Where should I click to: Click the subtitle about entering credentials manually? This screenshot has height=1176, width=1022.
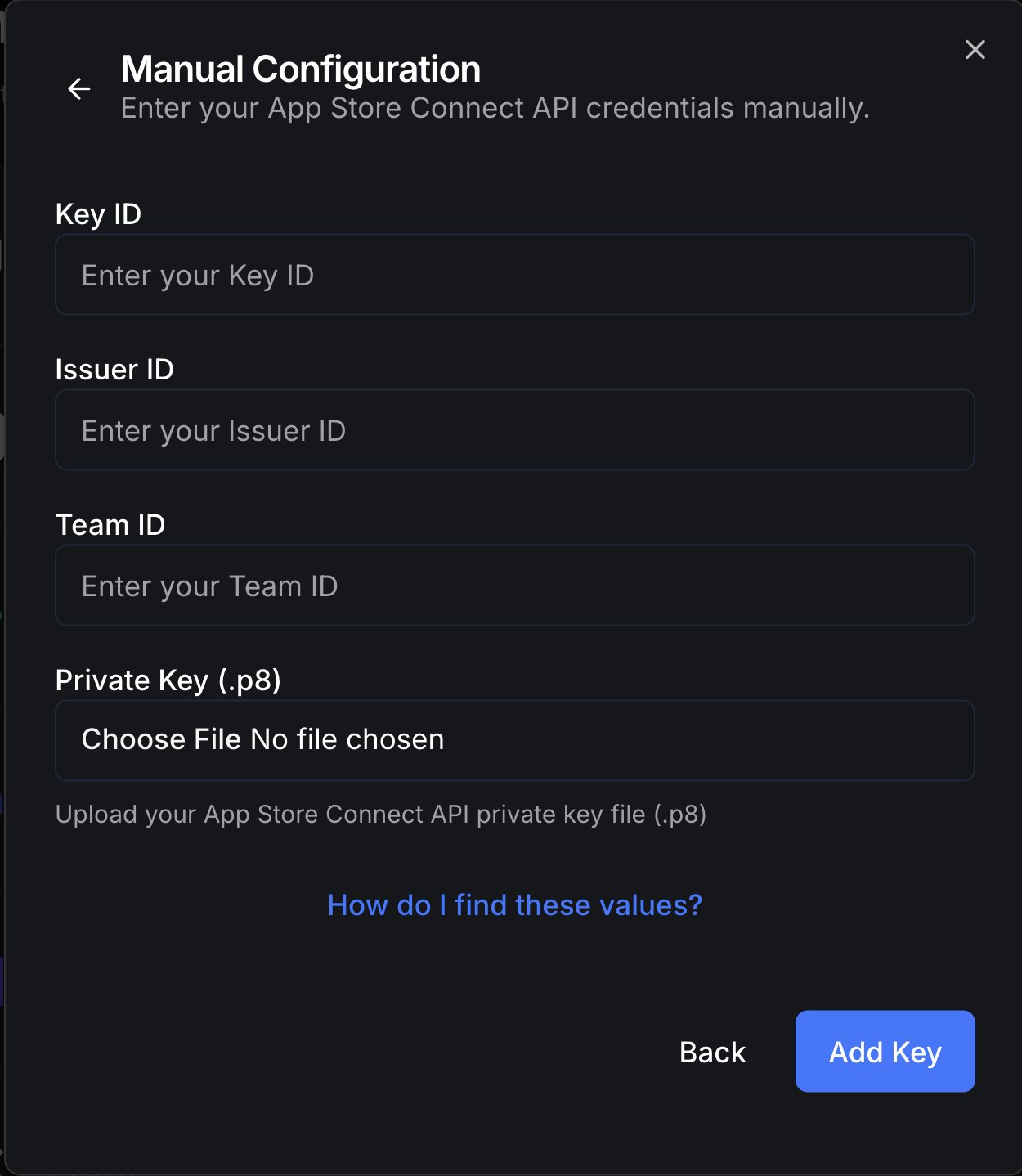tap(495, 109)
